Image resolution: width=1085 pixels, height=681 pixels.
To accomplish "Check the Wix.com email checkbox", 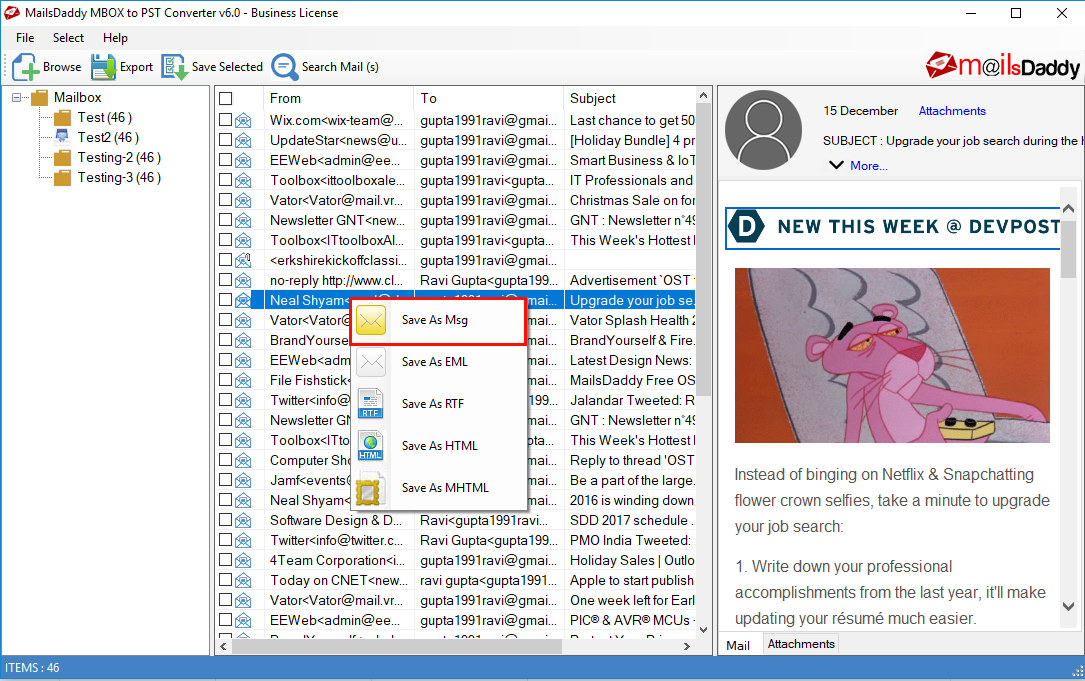I will click(x=226, y=120).
